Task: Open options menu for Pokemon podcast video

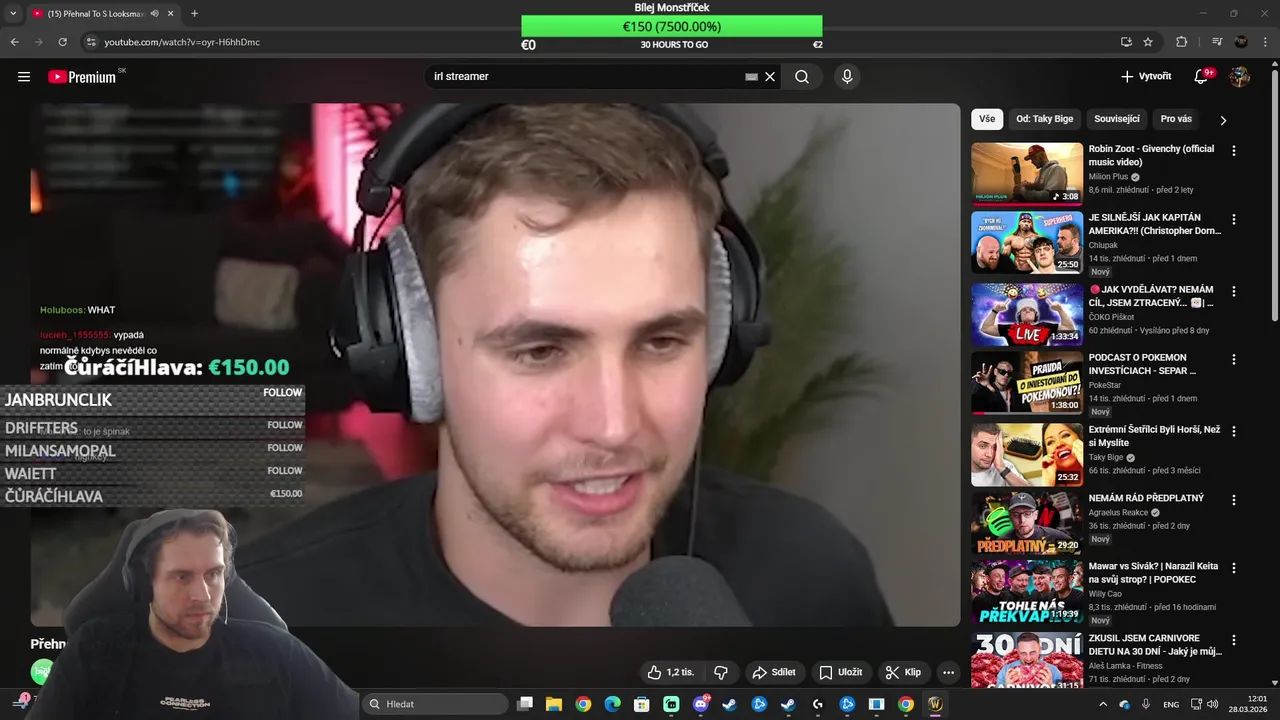Action: pyautogui.click(x=1233, y=359)
